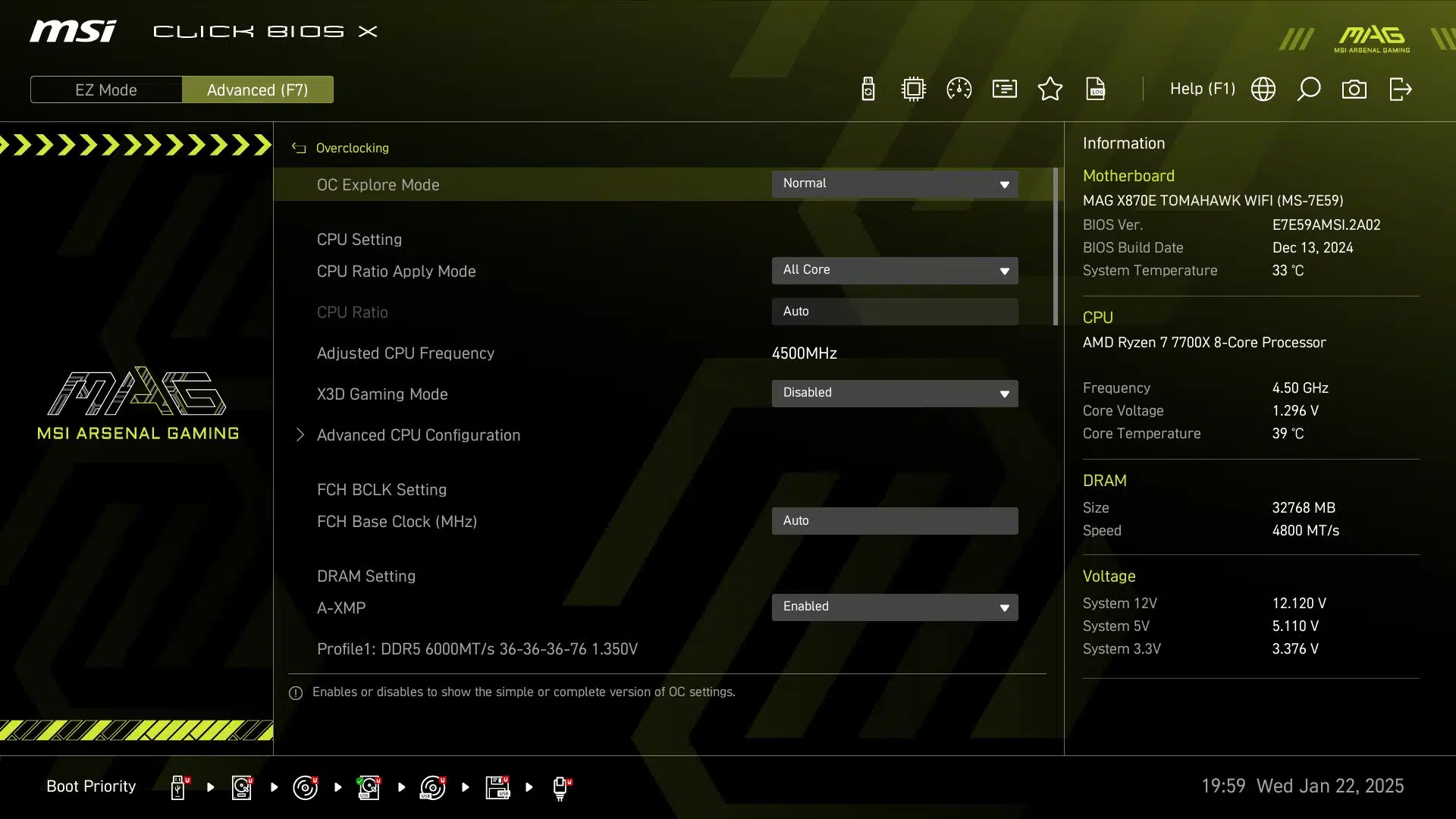Open the X3D Gaming Mode dropdown

tap(895, 394)
